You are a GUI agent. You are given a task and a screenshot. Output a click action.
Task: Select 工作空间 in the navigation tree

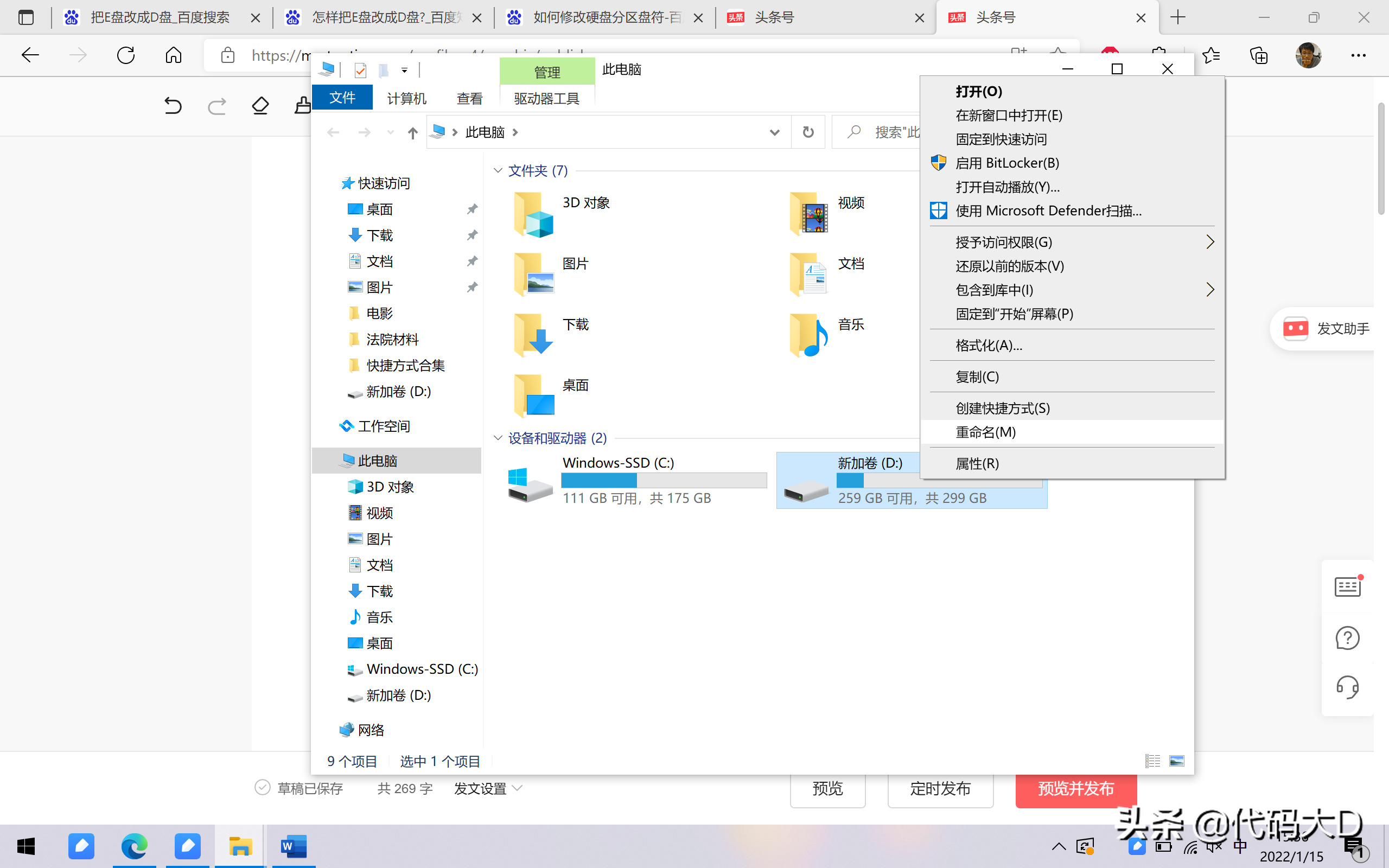[x=384, y=426]
